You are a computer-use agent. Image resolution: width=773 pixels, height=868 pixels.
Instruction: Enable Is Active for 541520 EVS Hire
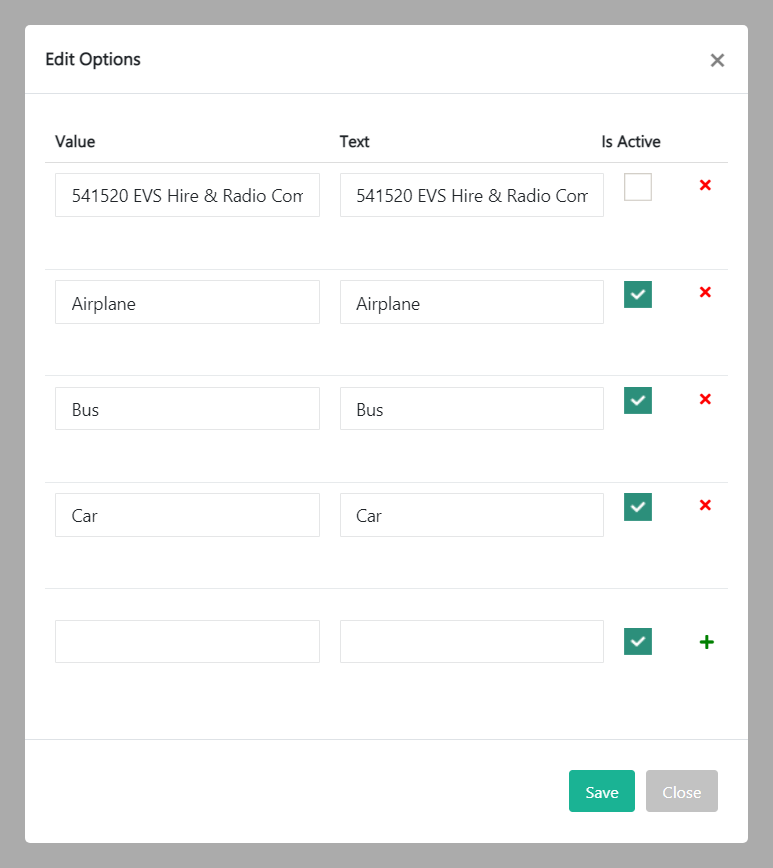tap(638, 187)
